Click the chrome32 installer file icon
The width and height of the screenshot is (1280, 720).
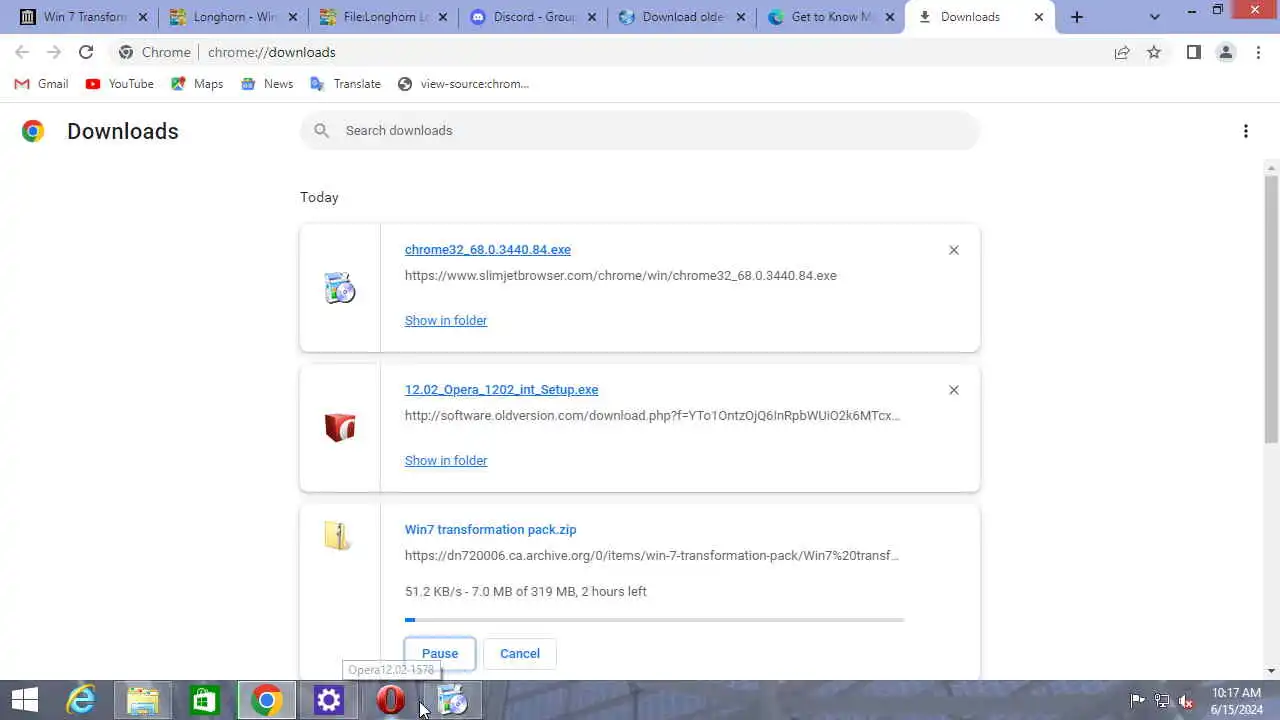pyautogui.click(x=340, y=288)
